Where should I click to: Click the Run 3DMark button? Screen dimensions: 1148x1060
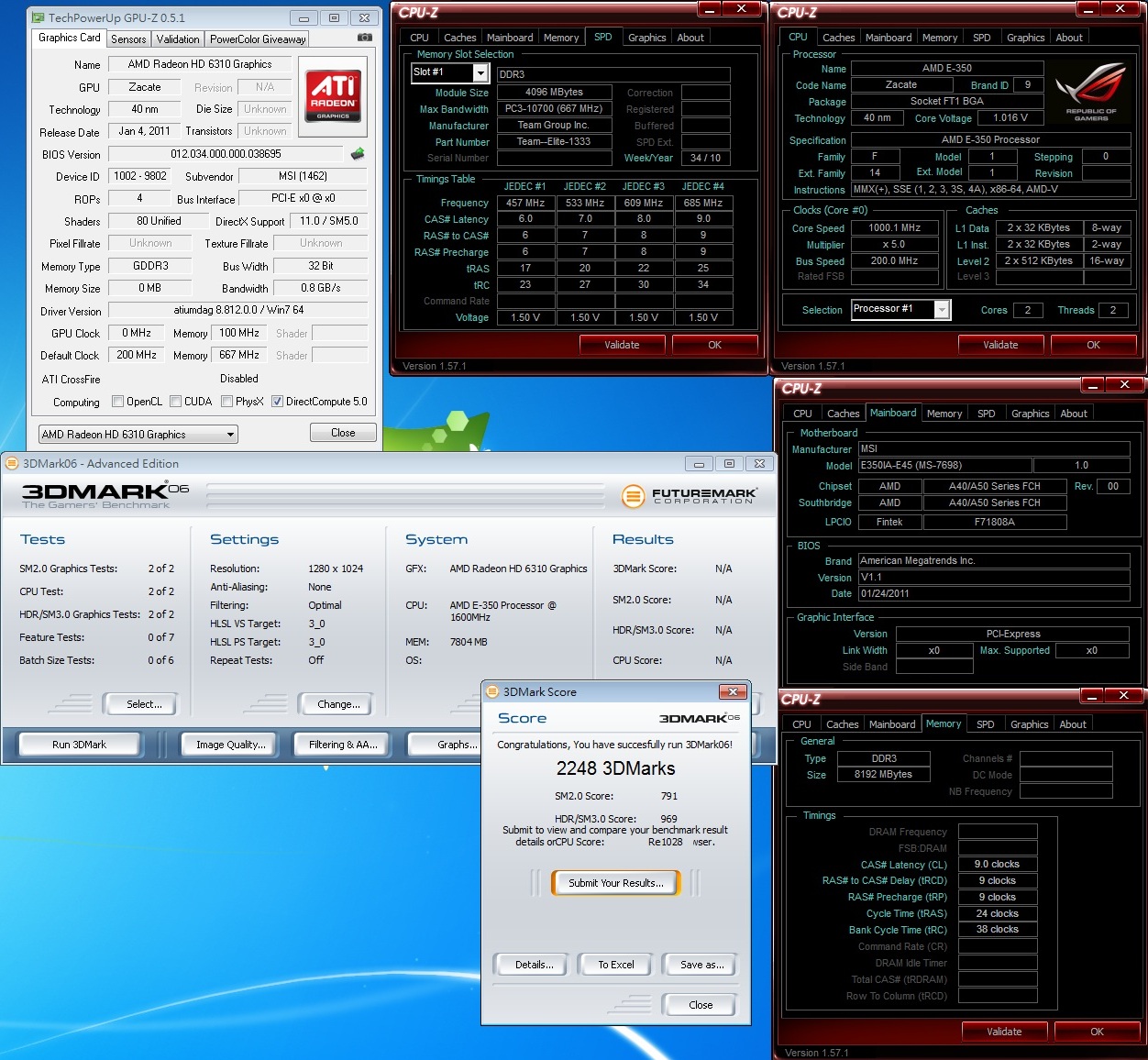79,745
